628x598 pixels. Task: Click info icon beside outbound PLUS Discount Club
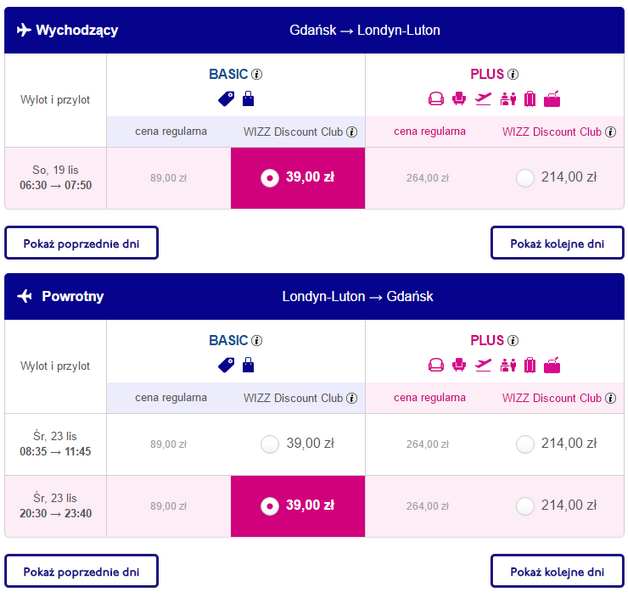coord(610,132)
